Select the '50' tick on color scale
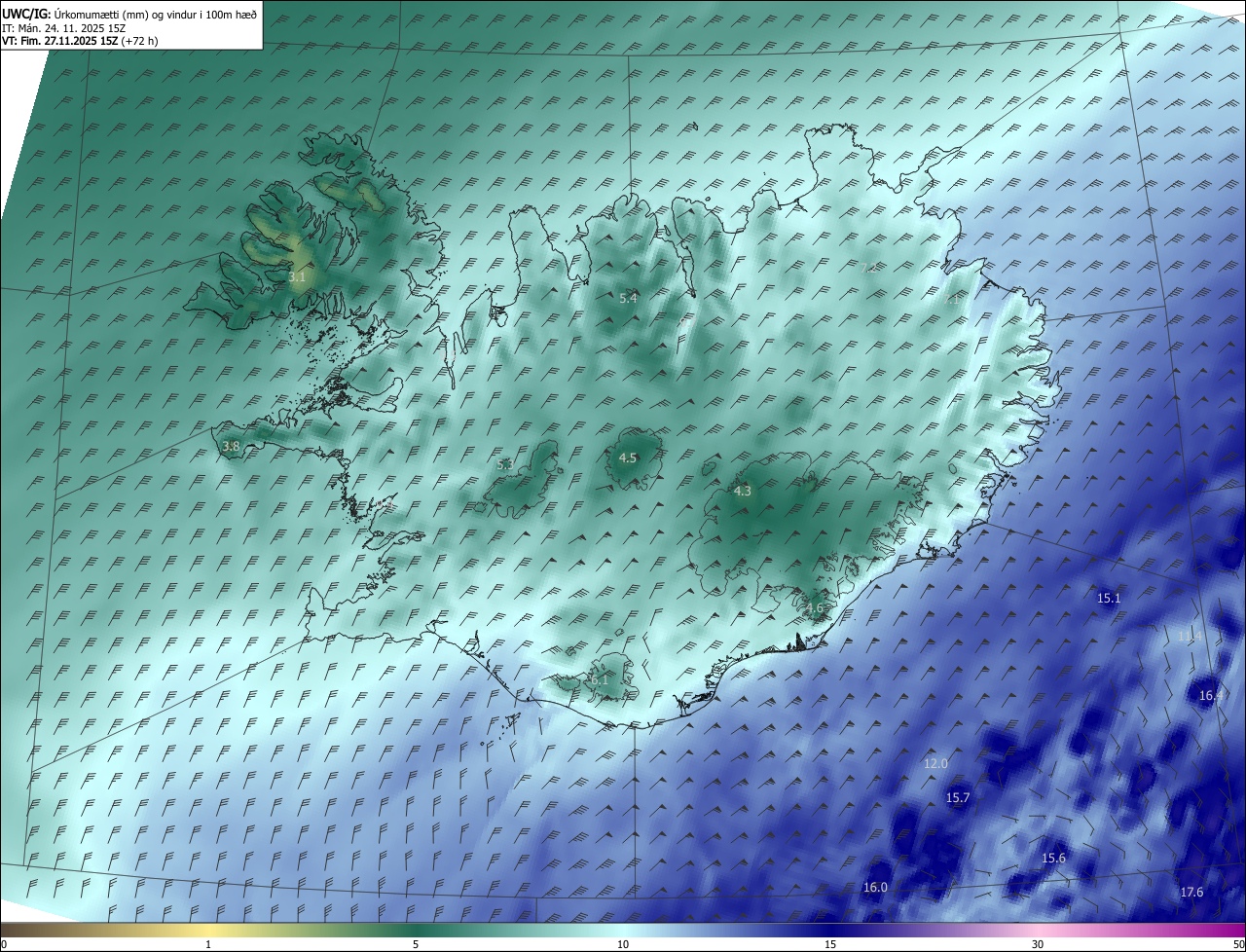 pyautogui.click(x=1238, y=944)
